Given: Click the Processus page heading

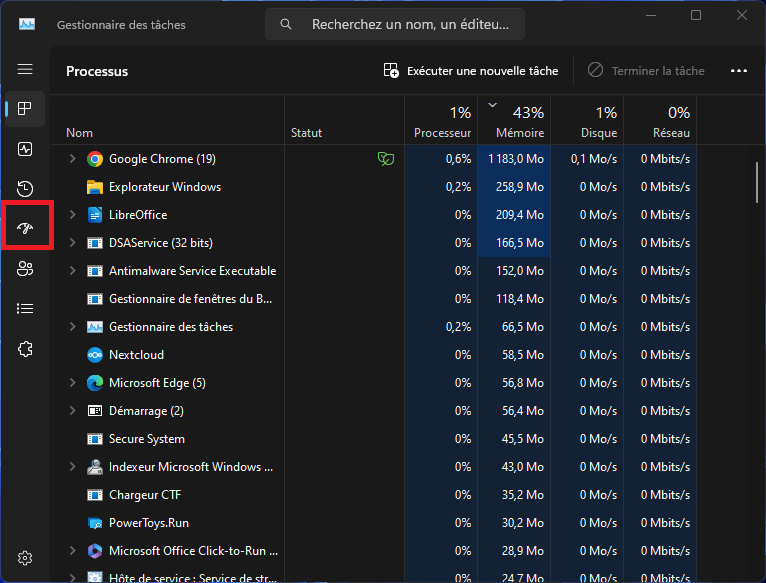Looking at the screenshot, I should pos(97,71).
